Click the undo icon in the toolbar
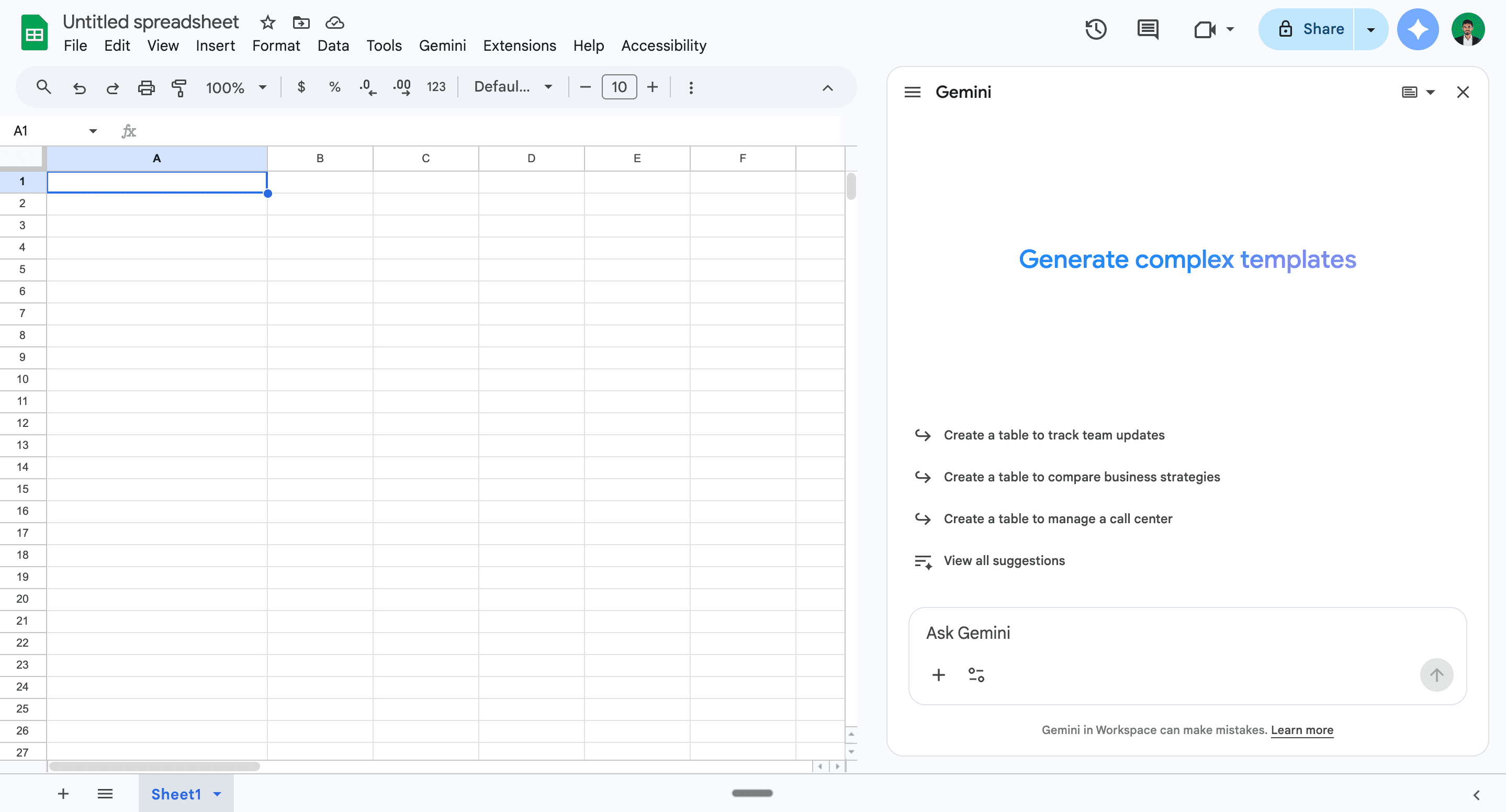This screenshot has width=1506, height=812. (80, 87)
